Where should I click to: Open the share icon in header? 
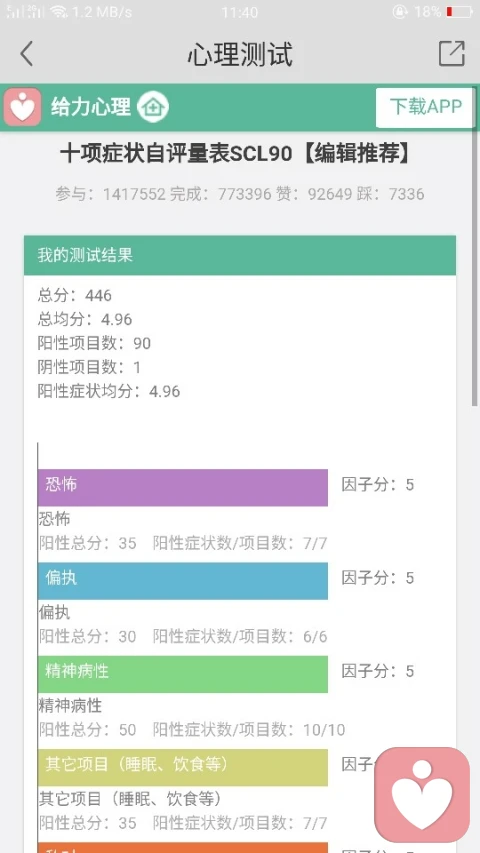[452, 53]
